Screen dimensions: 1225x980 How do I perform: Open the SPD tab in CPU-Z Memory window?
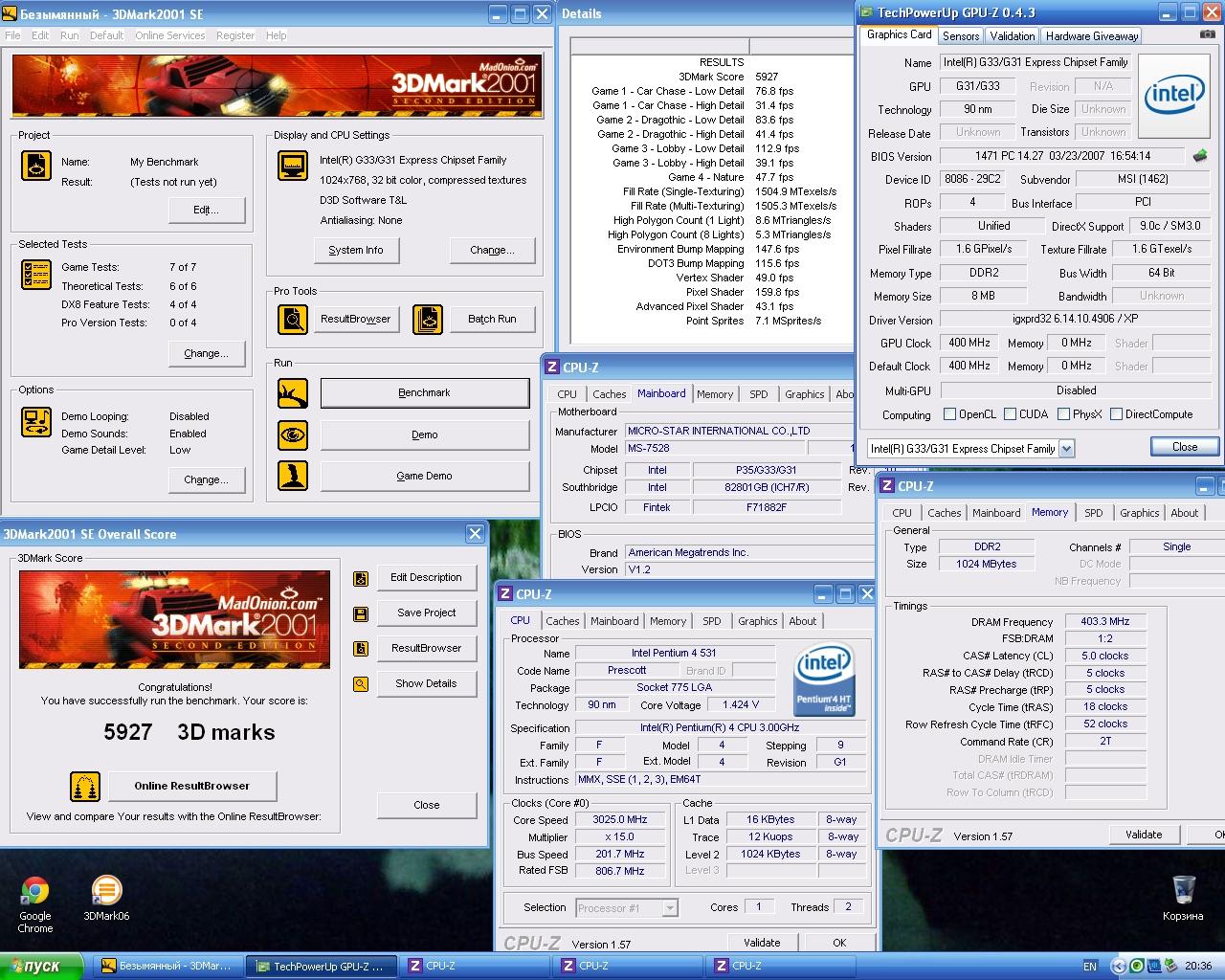coord(1094,513)
